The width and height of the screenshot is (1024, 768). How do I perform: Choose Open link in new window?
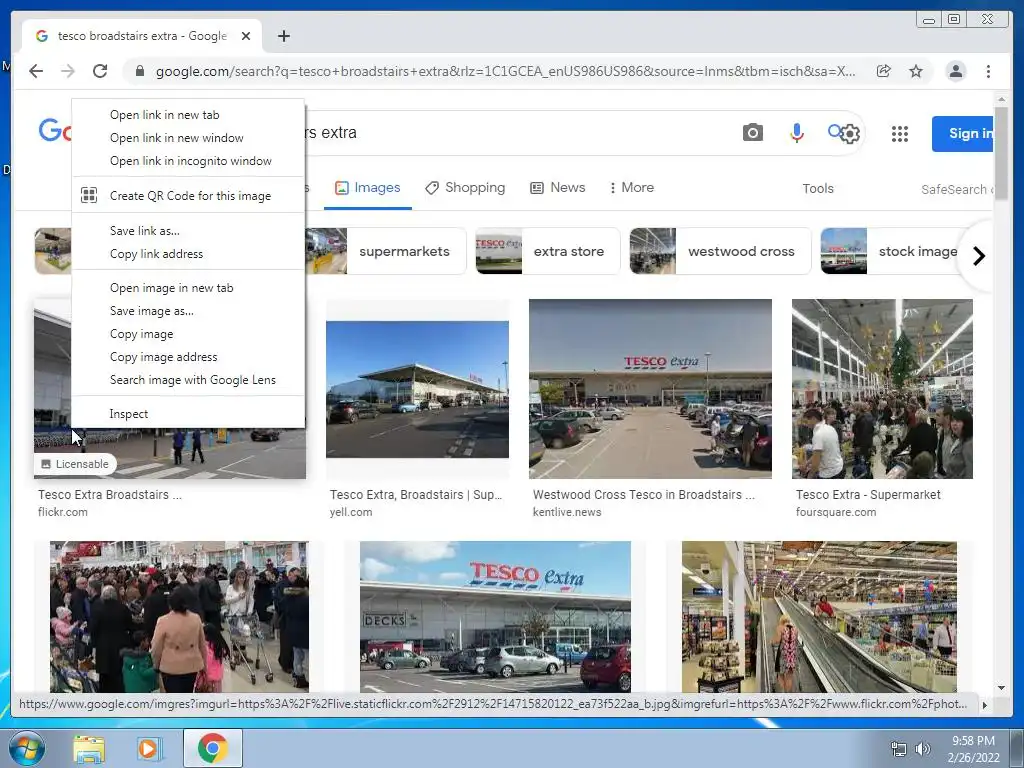click(188, 138)
